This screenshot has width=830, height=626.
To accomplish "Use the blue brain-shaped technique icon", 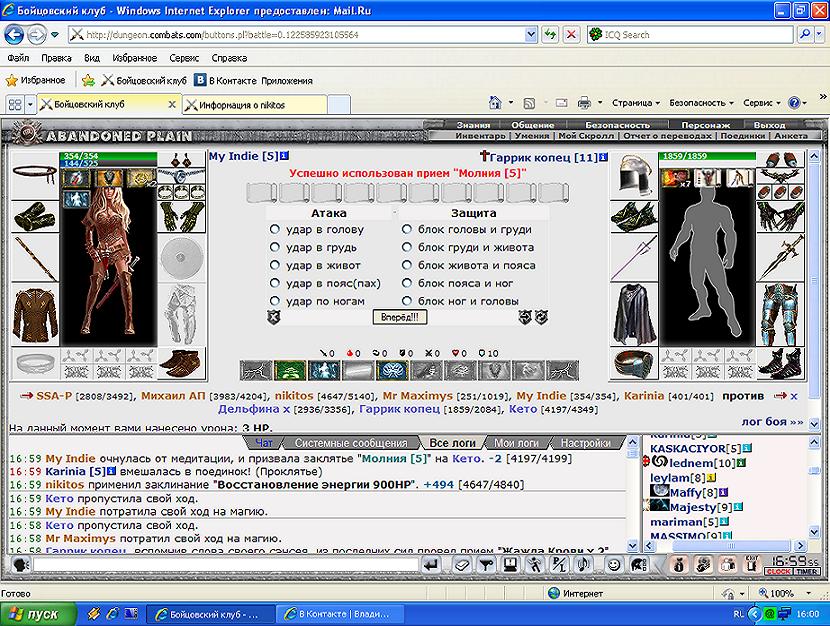I will click(x=392, y=370).
